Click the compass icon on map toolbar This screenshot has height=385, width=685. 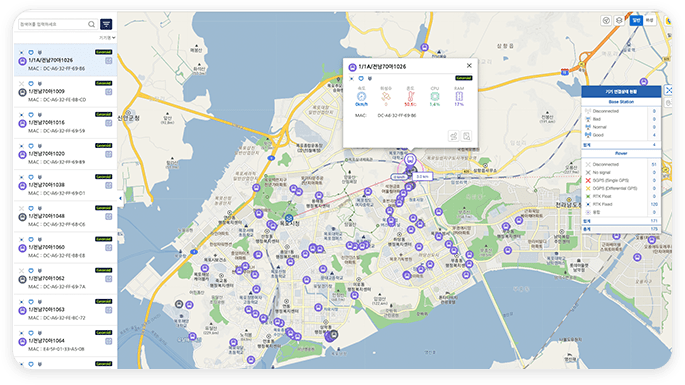point(606,21)
